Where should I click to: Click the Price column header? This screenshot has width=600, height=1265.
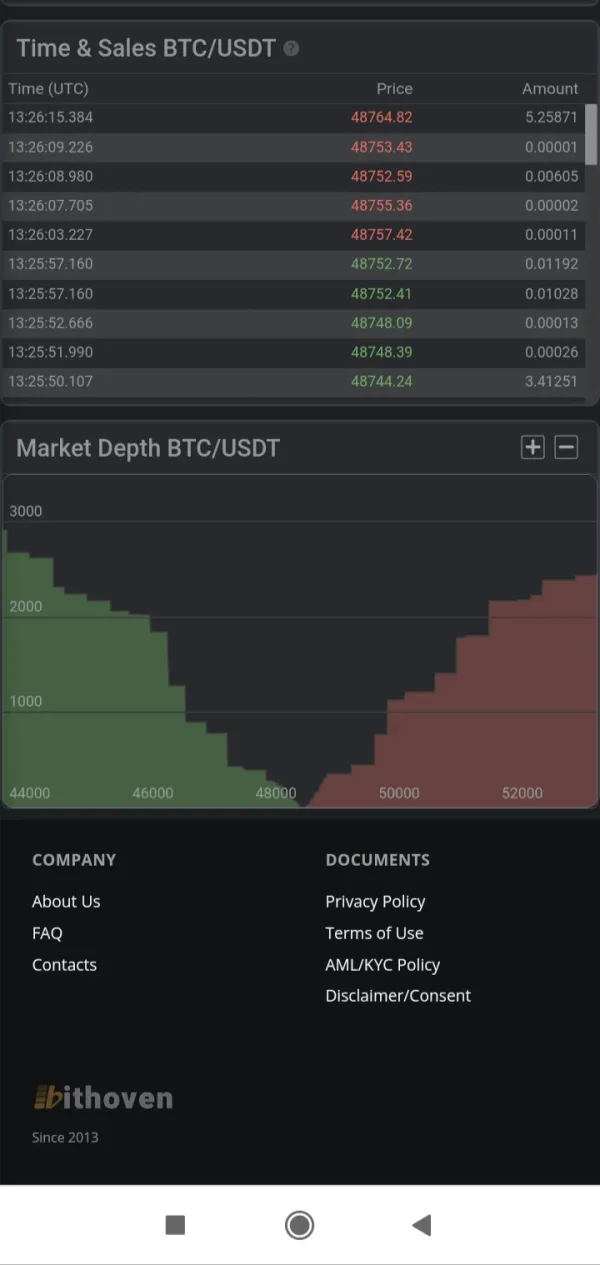(394, 89)
